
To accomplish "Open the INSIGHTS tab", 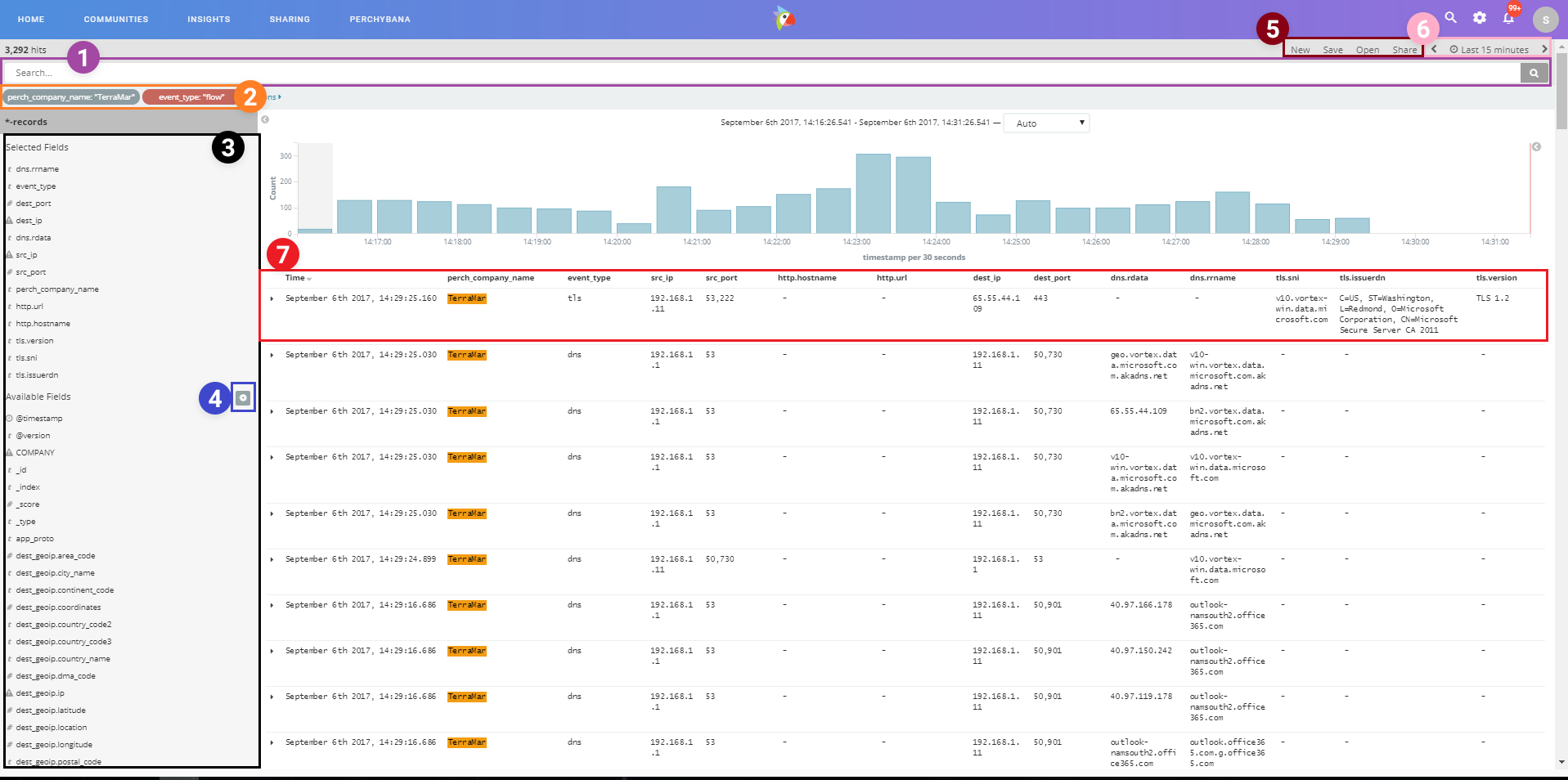I will (x=209, y=19).
